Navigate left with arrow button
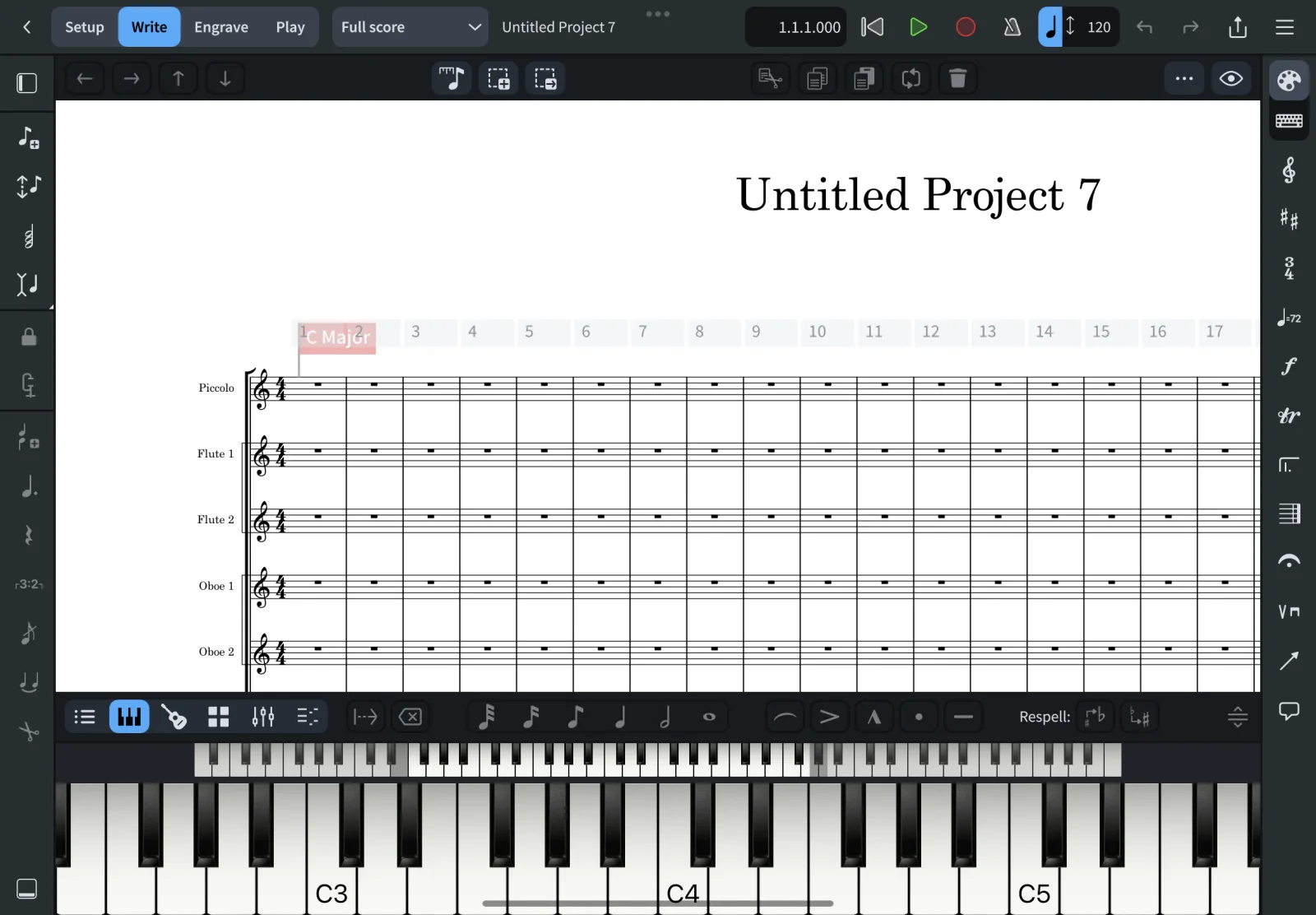The image size is (1316, 915). click(x=85, y=79)
